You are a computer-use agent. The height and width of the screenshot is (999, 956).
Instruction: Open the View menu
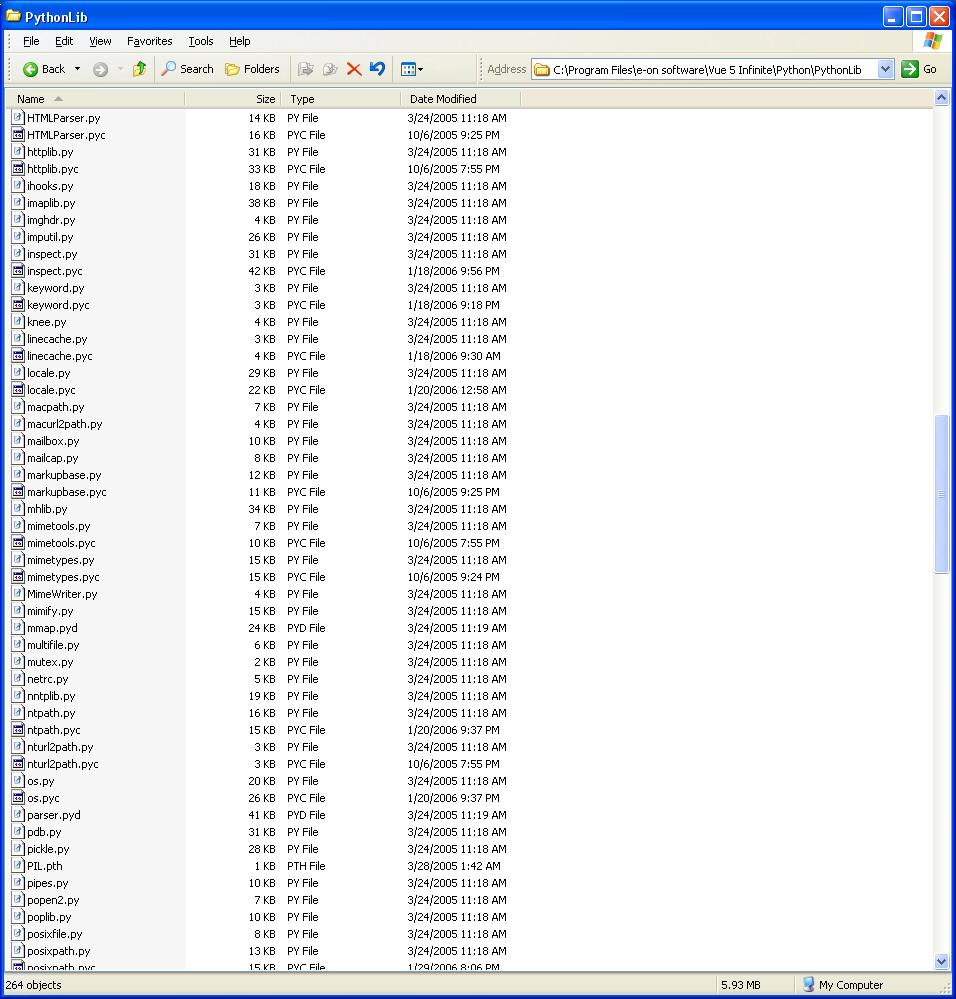[x=100, y=41]
